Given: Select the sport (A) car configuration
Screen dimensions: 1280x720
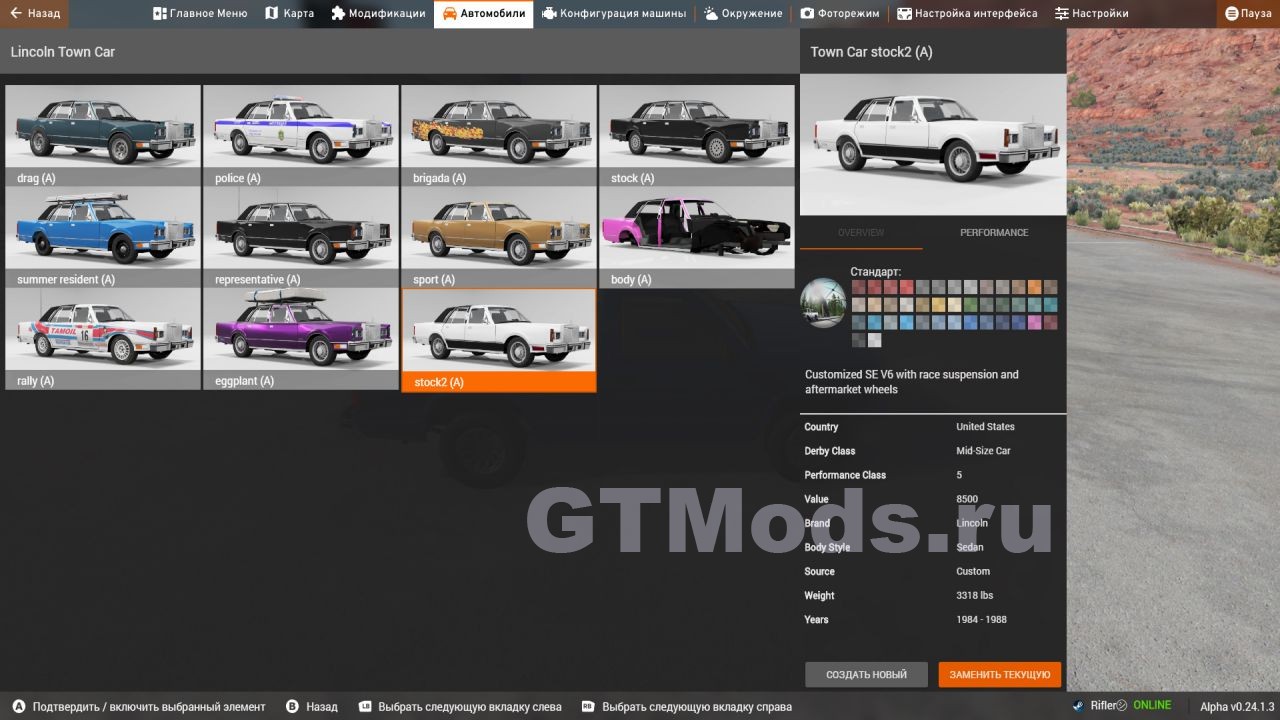Looking at the screenshot, I should 499,237.
